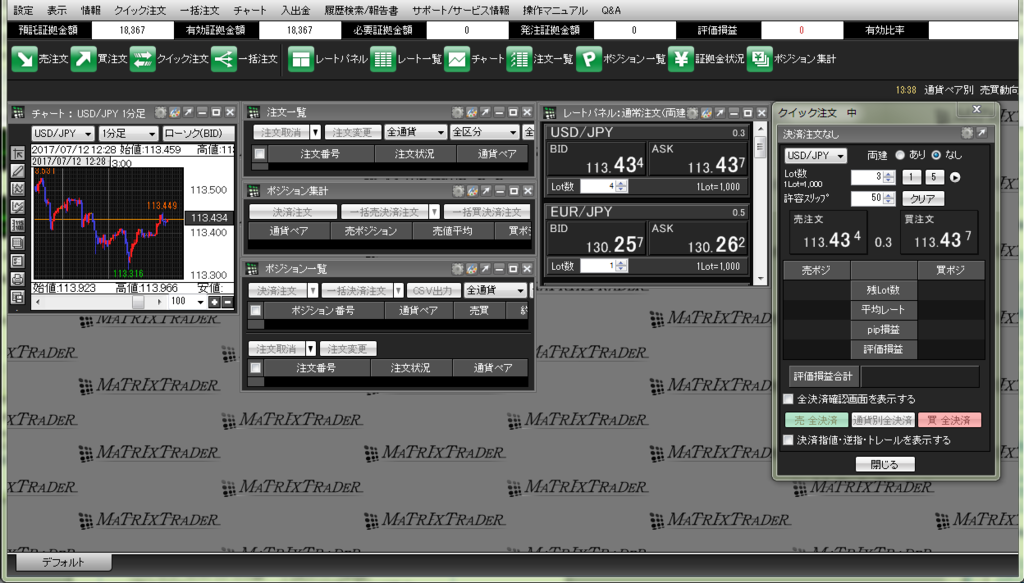The height and width of the screenshot is (583, 1024).
Task: Select the 両建 なし radio button
Action: click(x=936, y=155)
